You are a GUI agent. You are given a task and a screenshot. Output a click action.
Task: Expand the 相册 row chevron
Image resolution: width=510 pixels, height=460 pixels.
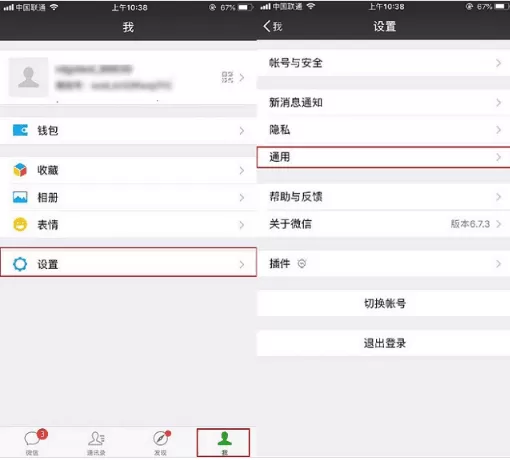pyautogui.click(x=242, y=197)
